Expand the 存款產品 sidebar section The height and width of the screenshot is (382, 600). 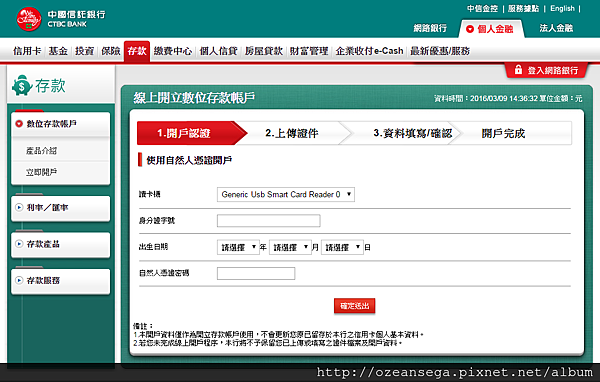(x=60, y=244)
